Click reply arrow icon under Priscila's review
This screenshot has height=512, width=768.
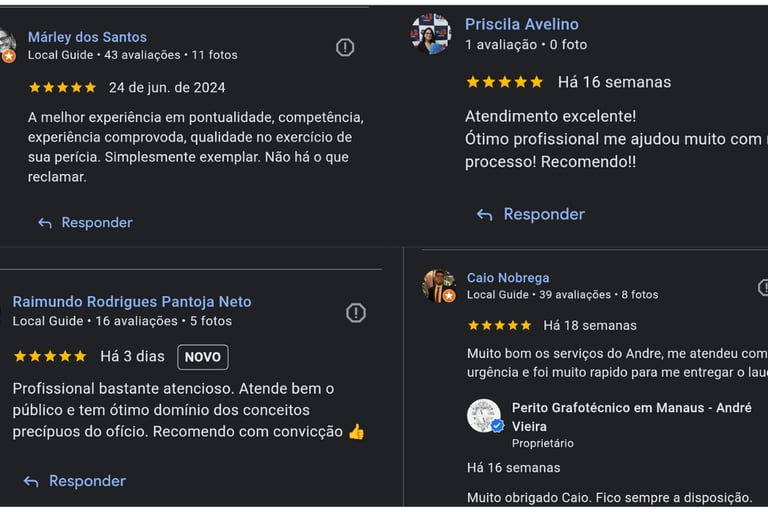485,215
